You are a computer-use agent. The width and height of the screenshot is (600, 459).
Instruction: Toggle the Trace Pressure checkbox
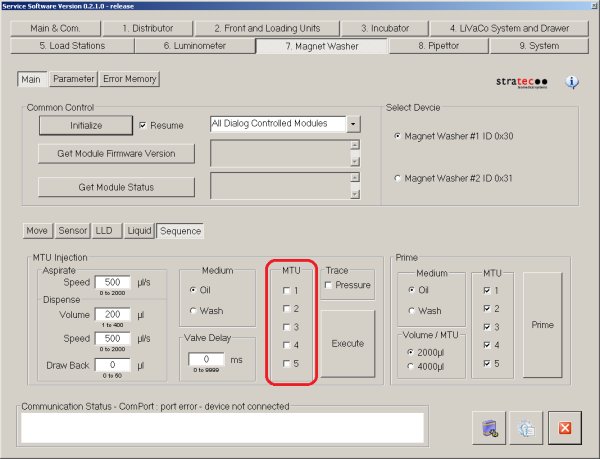pyautogui.click(x=329, y=285)
